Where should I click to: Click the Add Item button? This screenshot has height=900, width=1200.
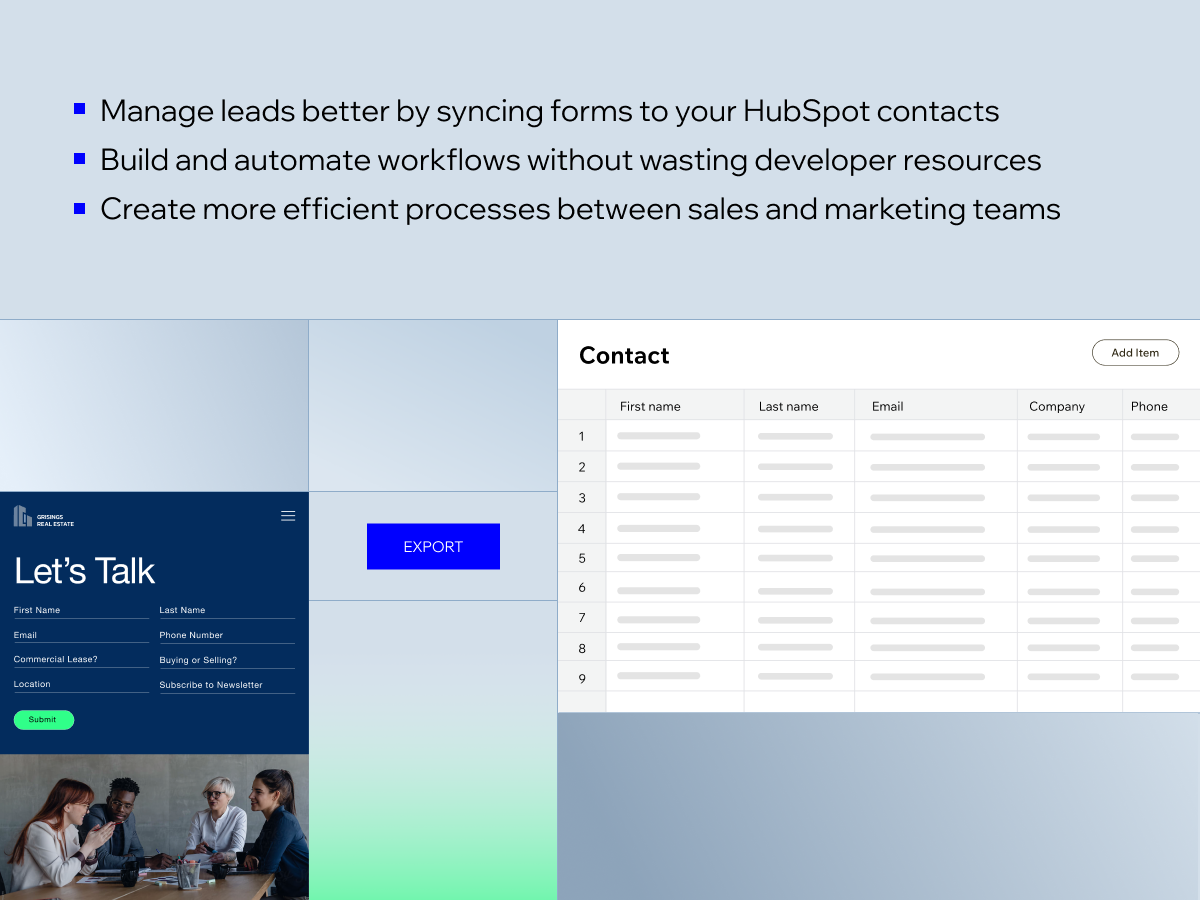[1135, 353]
